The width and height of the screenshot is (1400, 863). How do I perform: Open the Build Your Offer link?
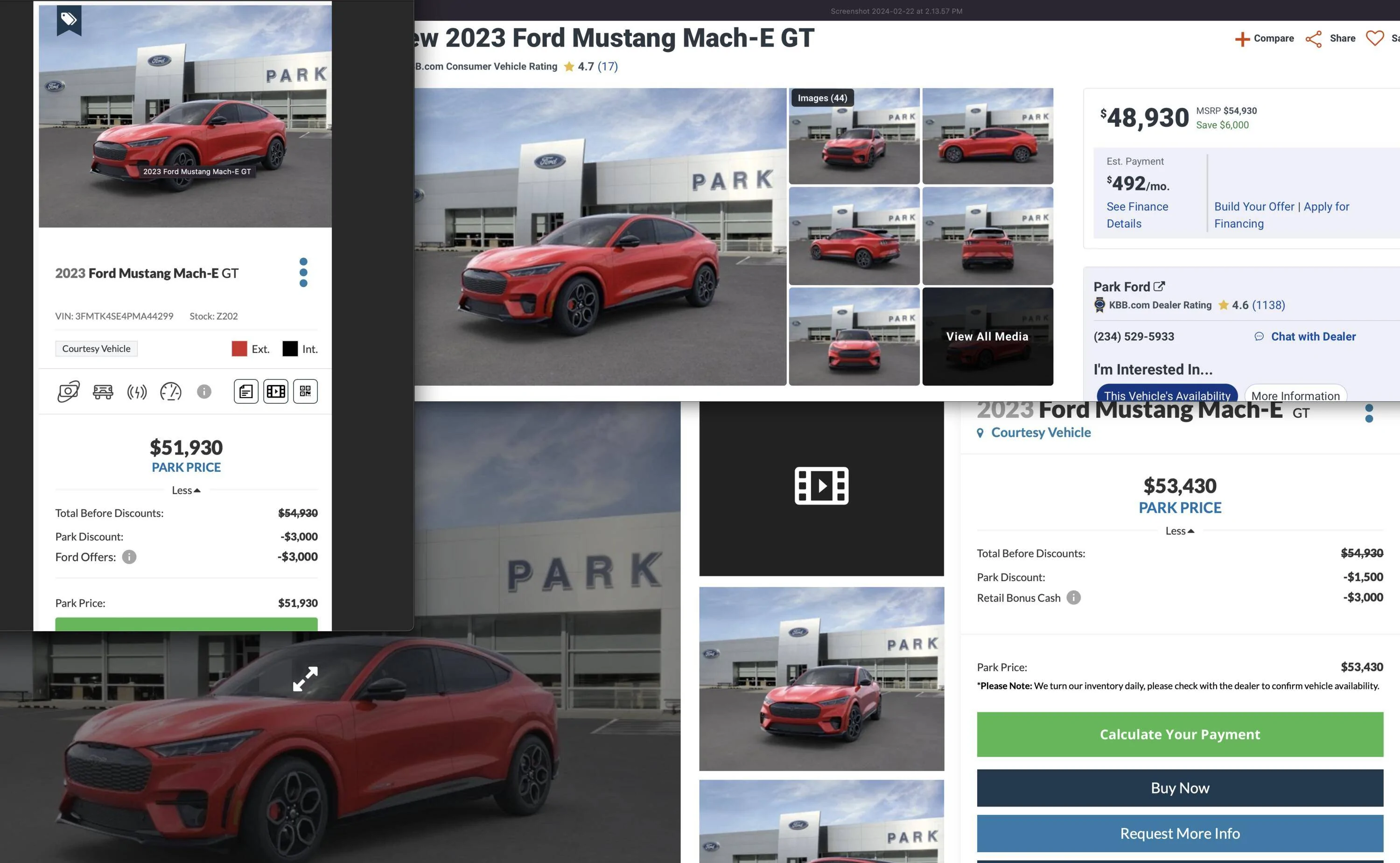pyautogui.click(x=1254, y=207)
